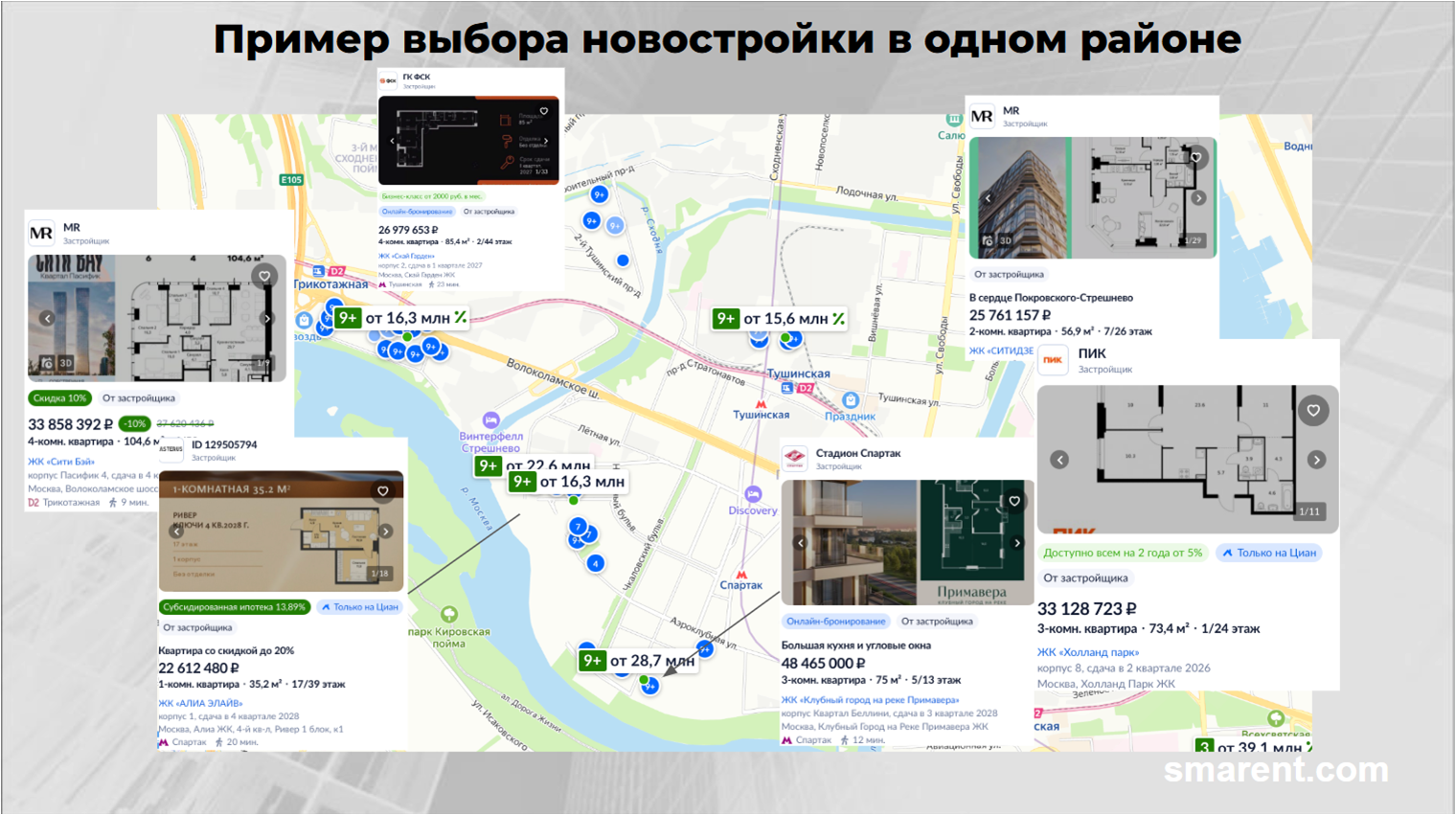1456x815 pixels.
Task: Click парк Кировская пойма pin
Action: pos(449,614)
